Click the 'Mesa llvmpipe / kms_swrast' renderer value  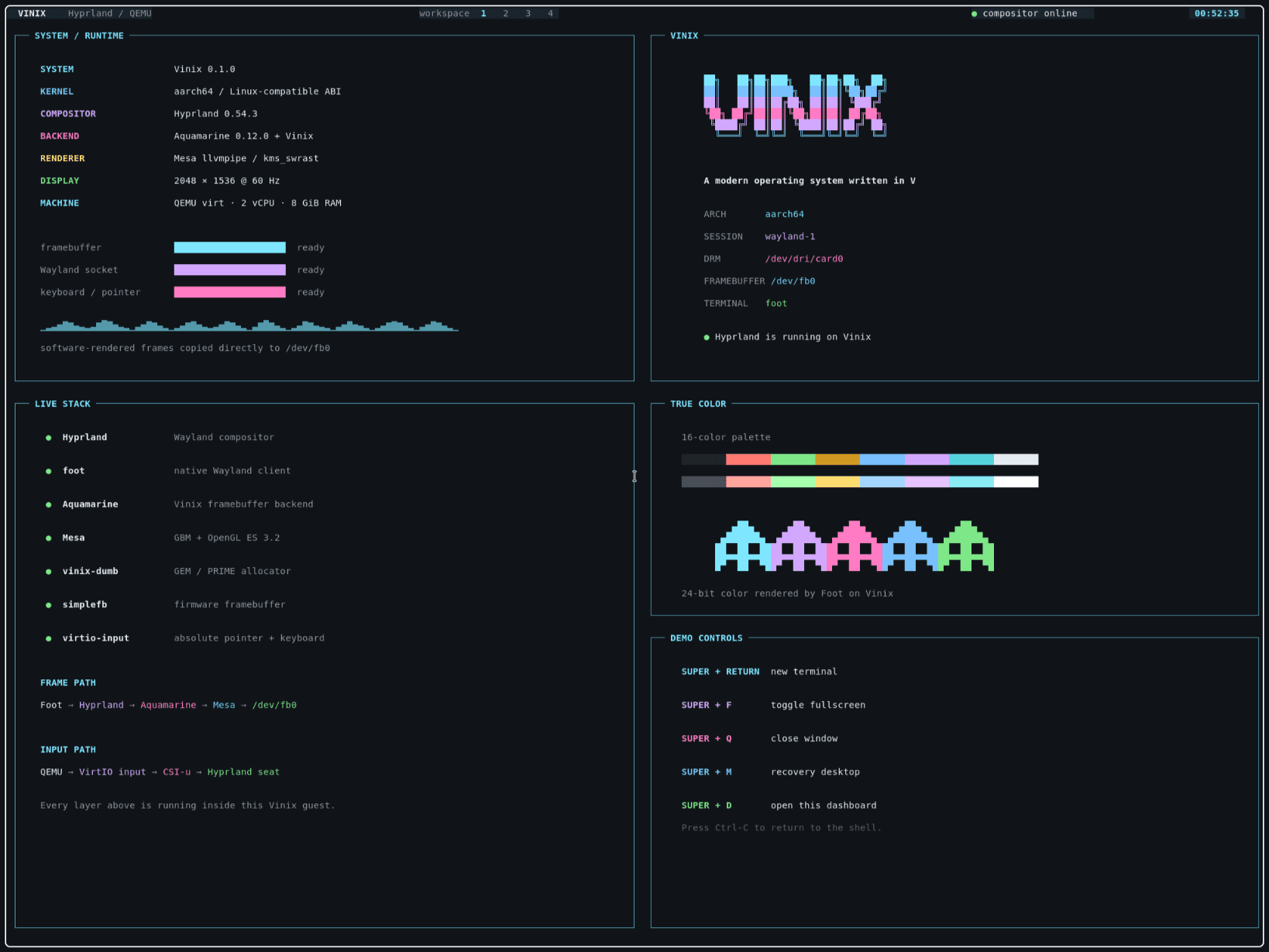click(x=246, y=158)
